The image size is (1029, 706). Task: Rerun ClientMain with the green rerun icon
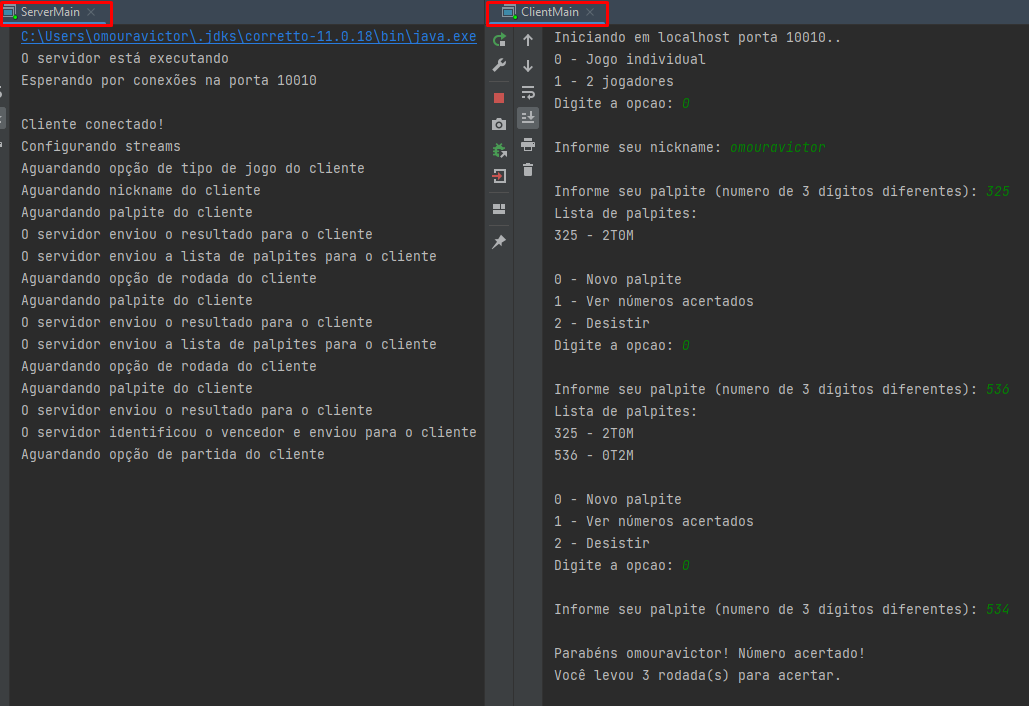click(499, 40)
